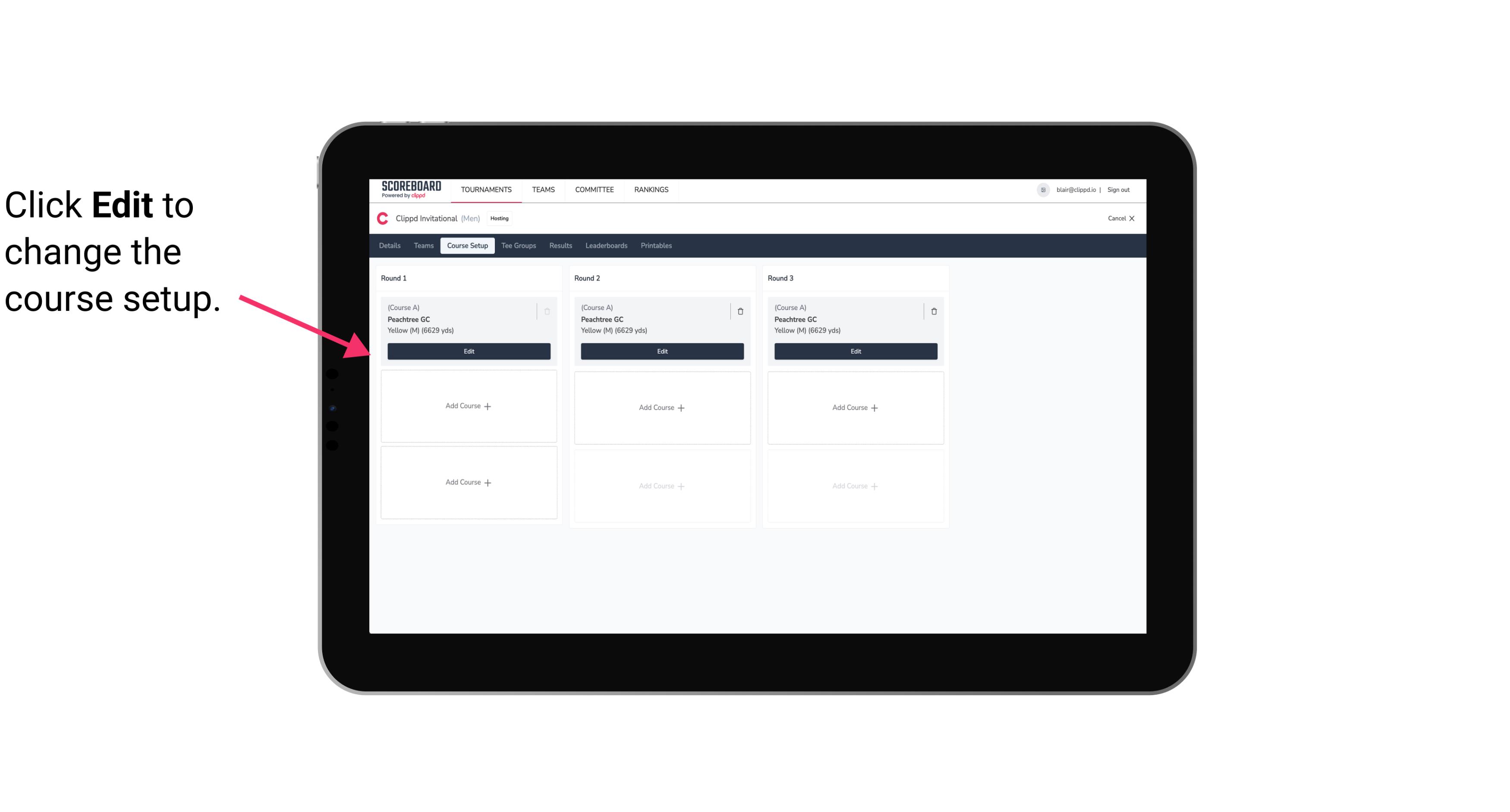1510x812 pixels.
Task: Click the Course Setup tab
Action: point(467,245)
